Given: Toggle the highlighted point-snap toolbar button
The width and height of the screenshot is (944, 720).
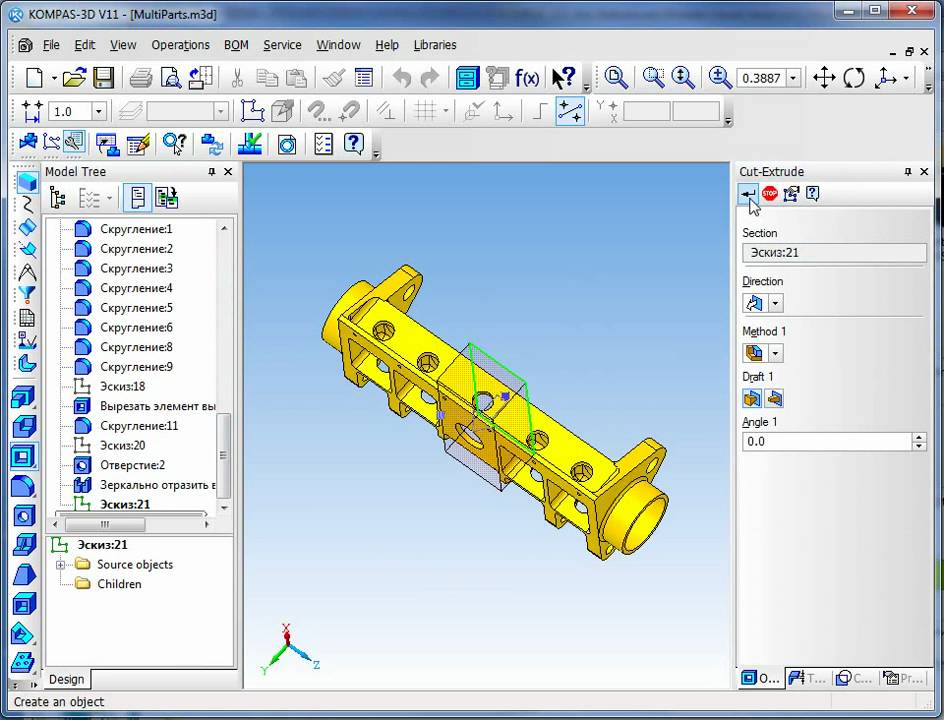Looking at the screenshot, I should [x=570, y=111].
